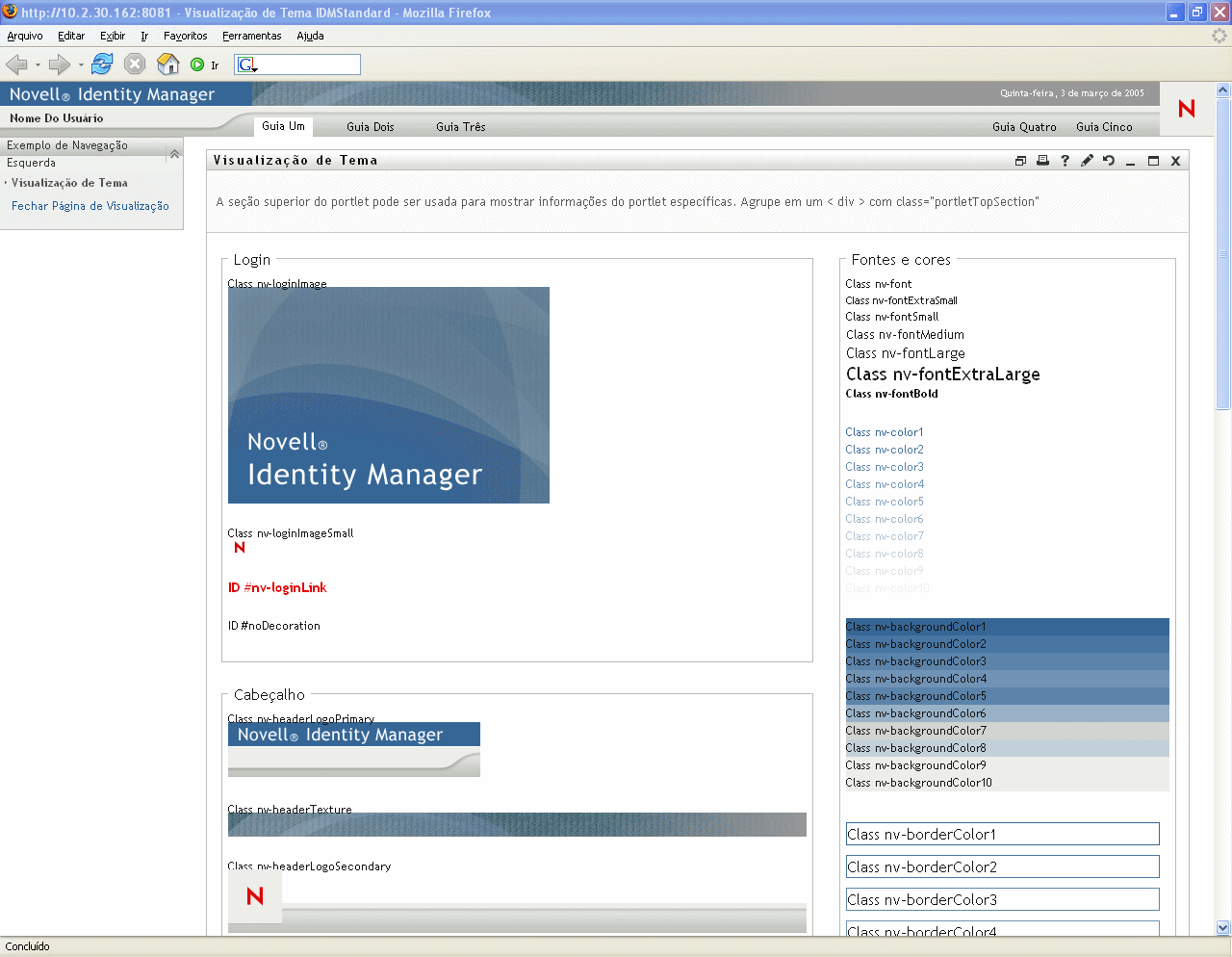Image resolution: width=1232 pixels, height=957 pixels.
Task: Close the Visualização de Tema portlet
Action: [1175, 161]
